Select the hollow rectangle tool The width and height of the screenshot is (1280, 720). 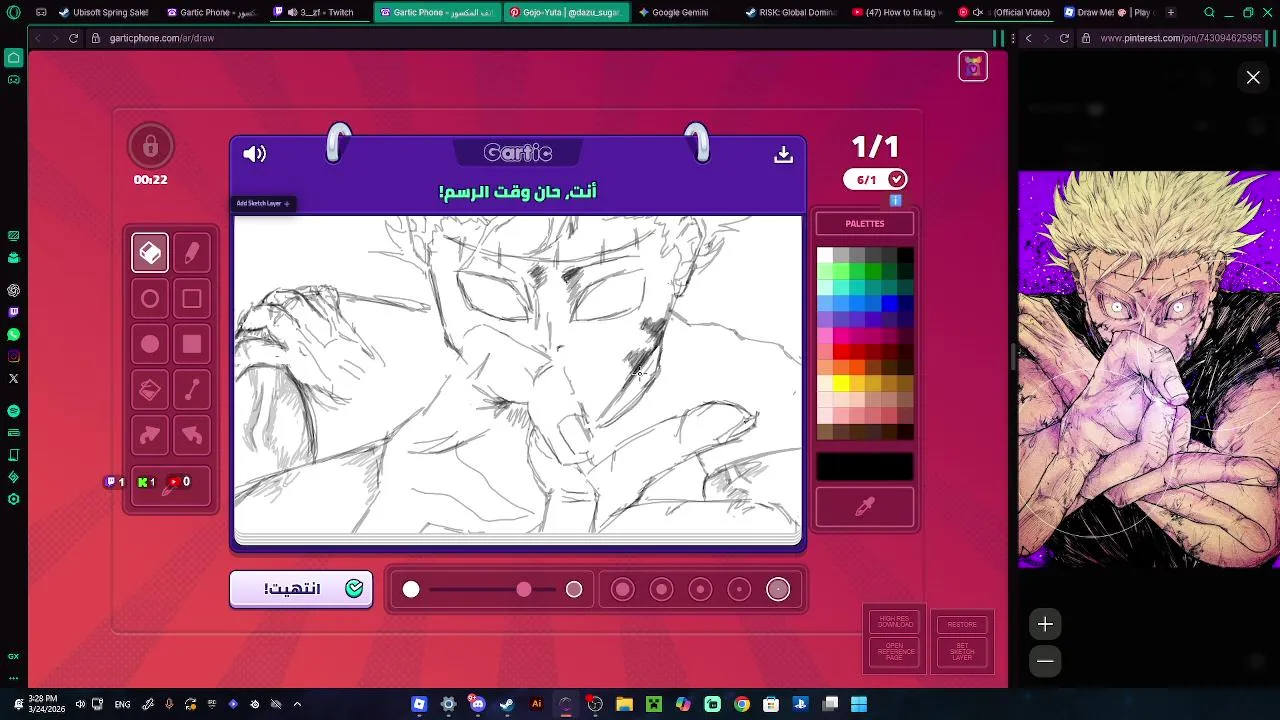click(x=192, y=299)
